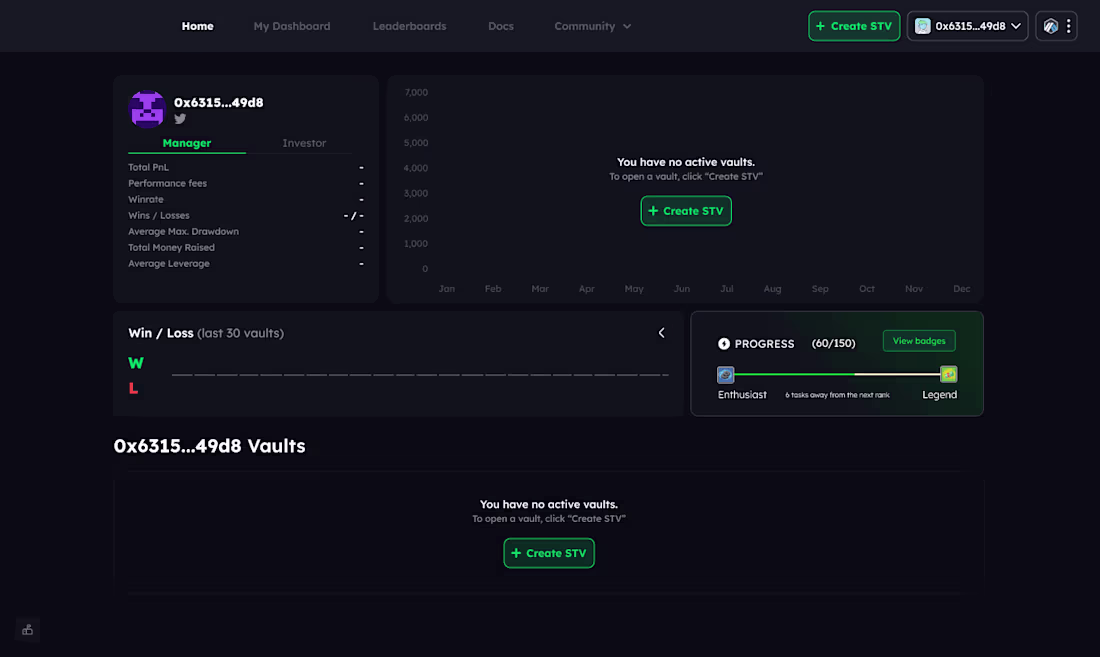The height and width of the screenshot is (657, 1100).
Task: Click the thumbs-up icon in the bottom corner
Action: tap(27, 629)
